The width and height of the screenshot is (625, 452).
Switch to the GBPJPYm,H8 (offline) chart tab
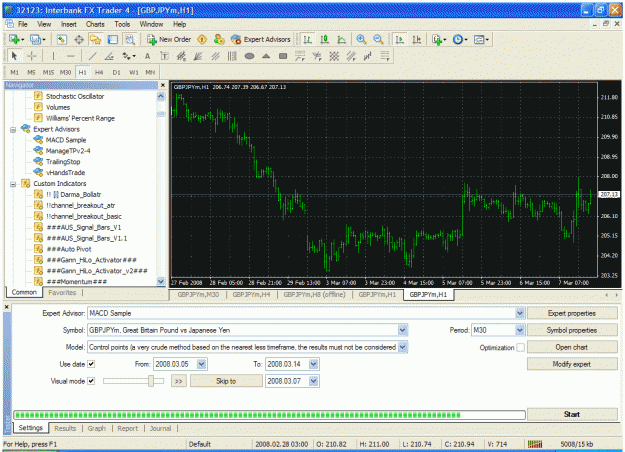point(314,295)
